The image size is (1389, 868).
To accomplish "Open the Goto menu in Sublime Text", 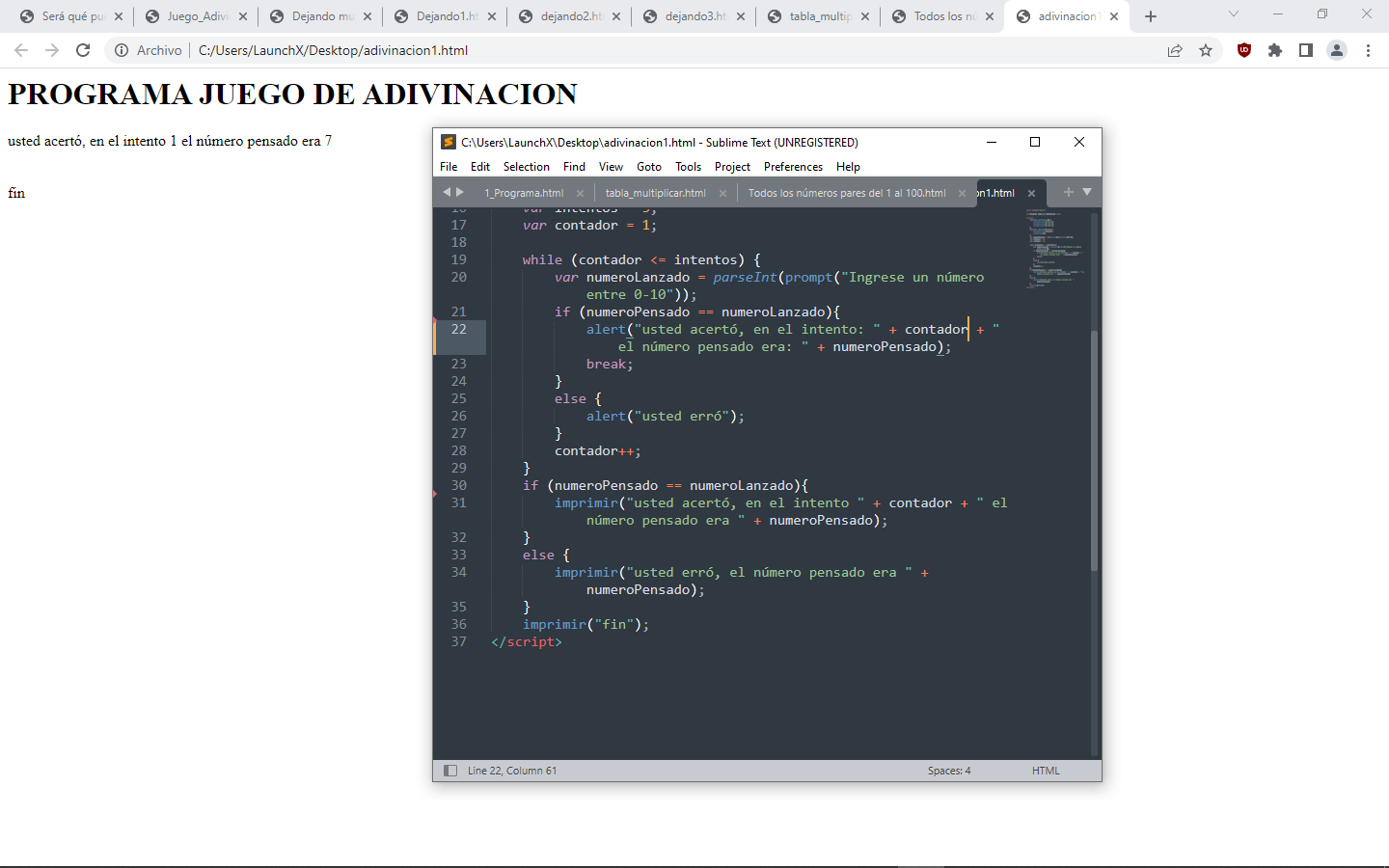I will click(x=649, y=167).
